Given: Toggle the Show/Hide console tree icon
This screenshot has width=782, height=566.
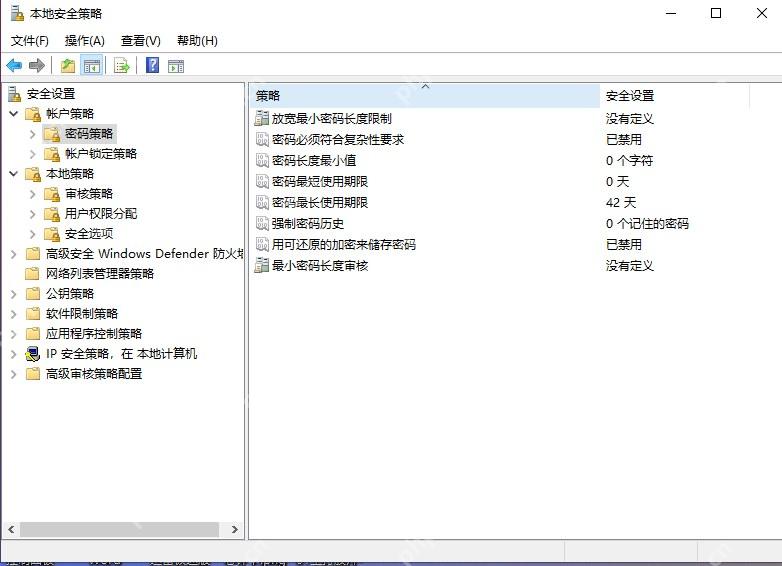Looking at the screenshot, I should click(x=92, y=65).
